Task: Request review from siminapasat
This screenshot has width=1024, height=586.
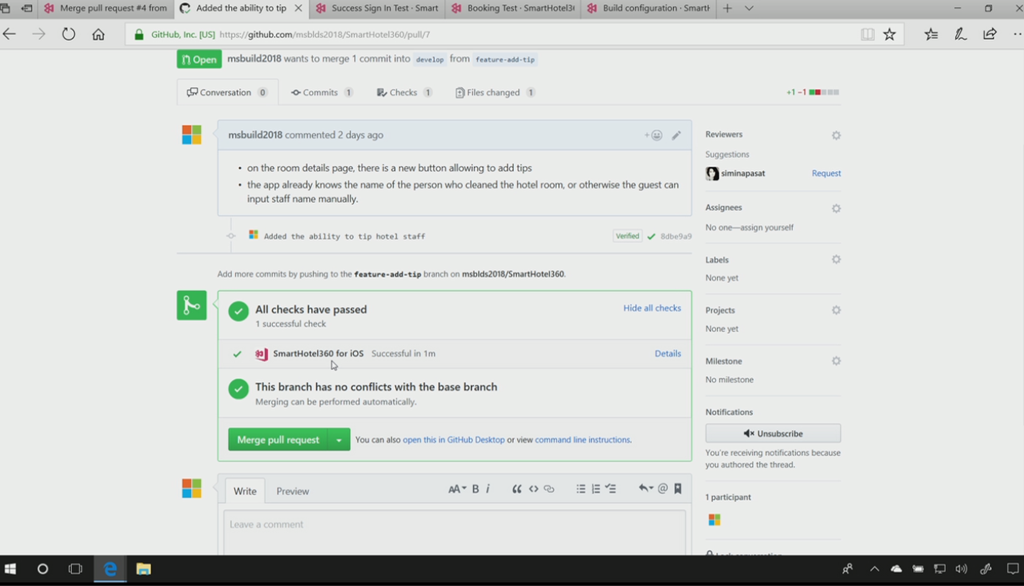Action: click(826, 173)
